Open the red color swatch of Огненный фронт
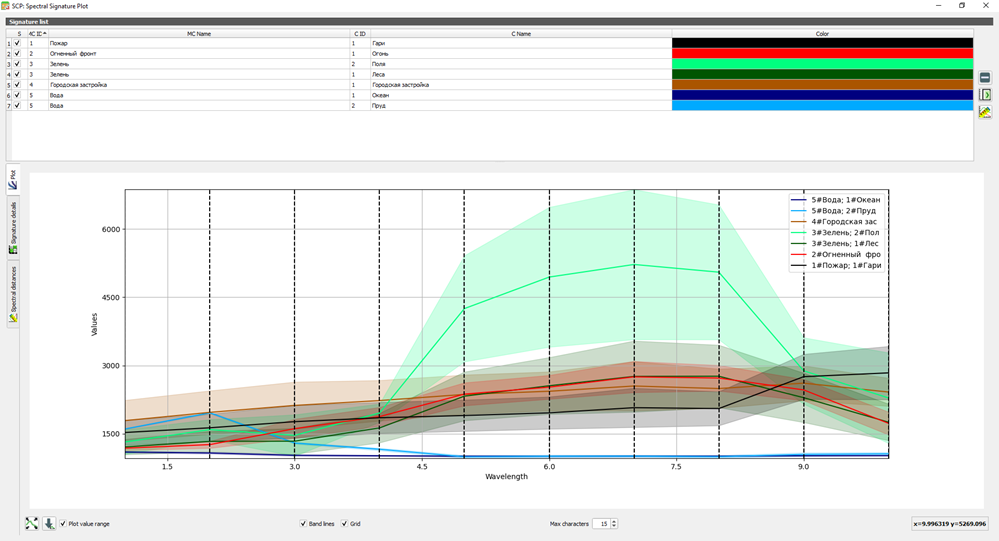Screen dimensions: 999x541 tap(823, 54)
